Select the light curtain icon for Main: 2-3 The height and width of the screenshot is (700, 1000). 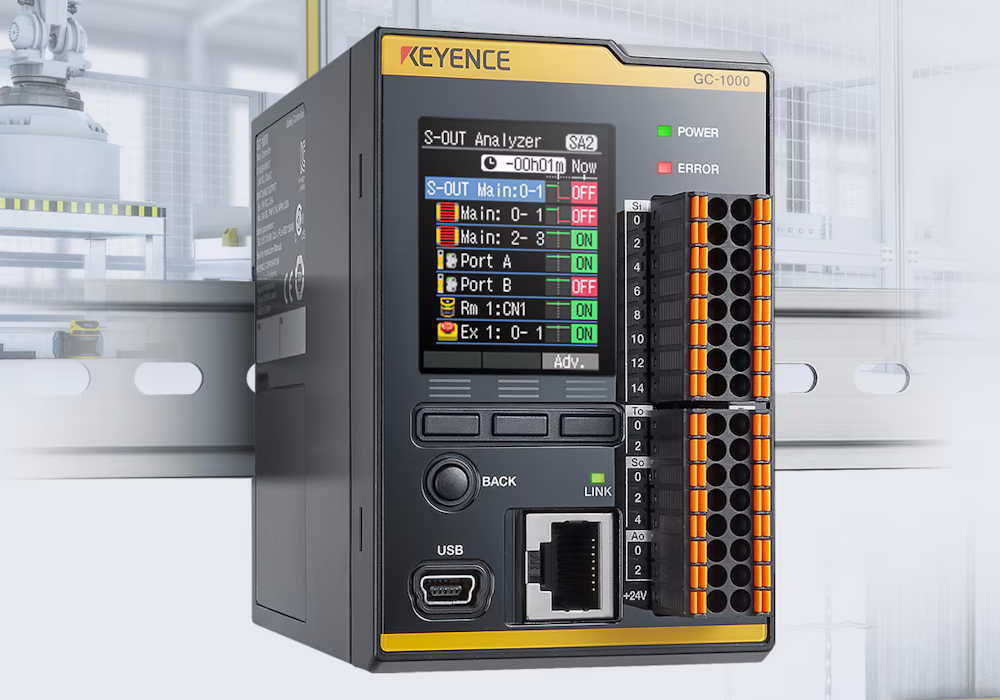(x=447, y=237)
